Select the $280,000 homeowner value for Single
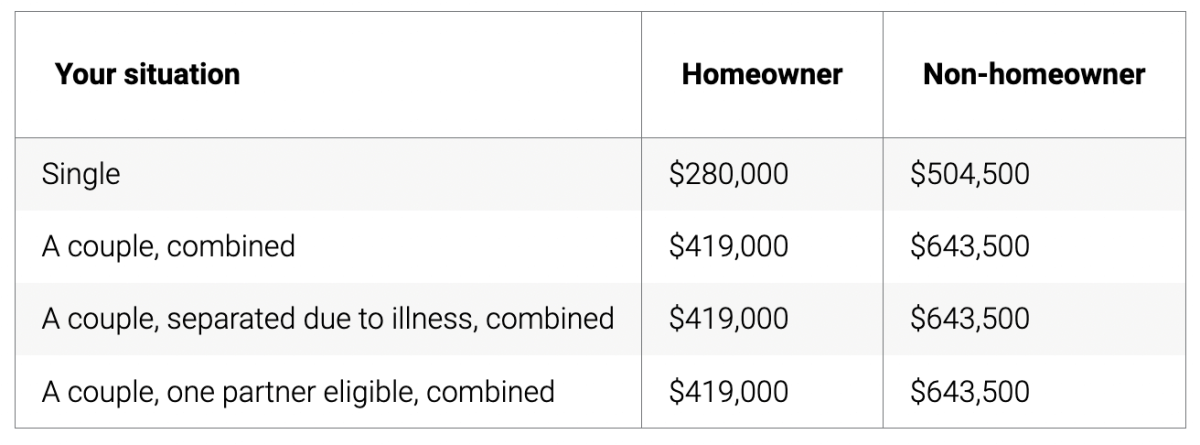 tap(728, 174)
